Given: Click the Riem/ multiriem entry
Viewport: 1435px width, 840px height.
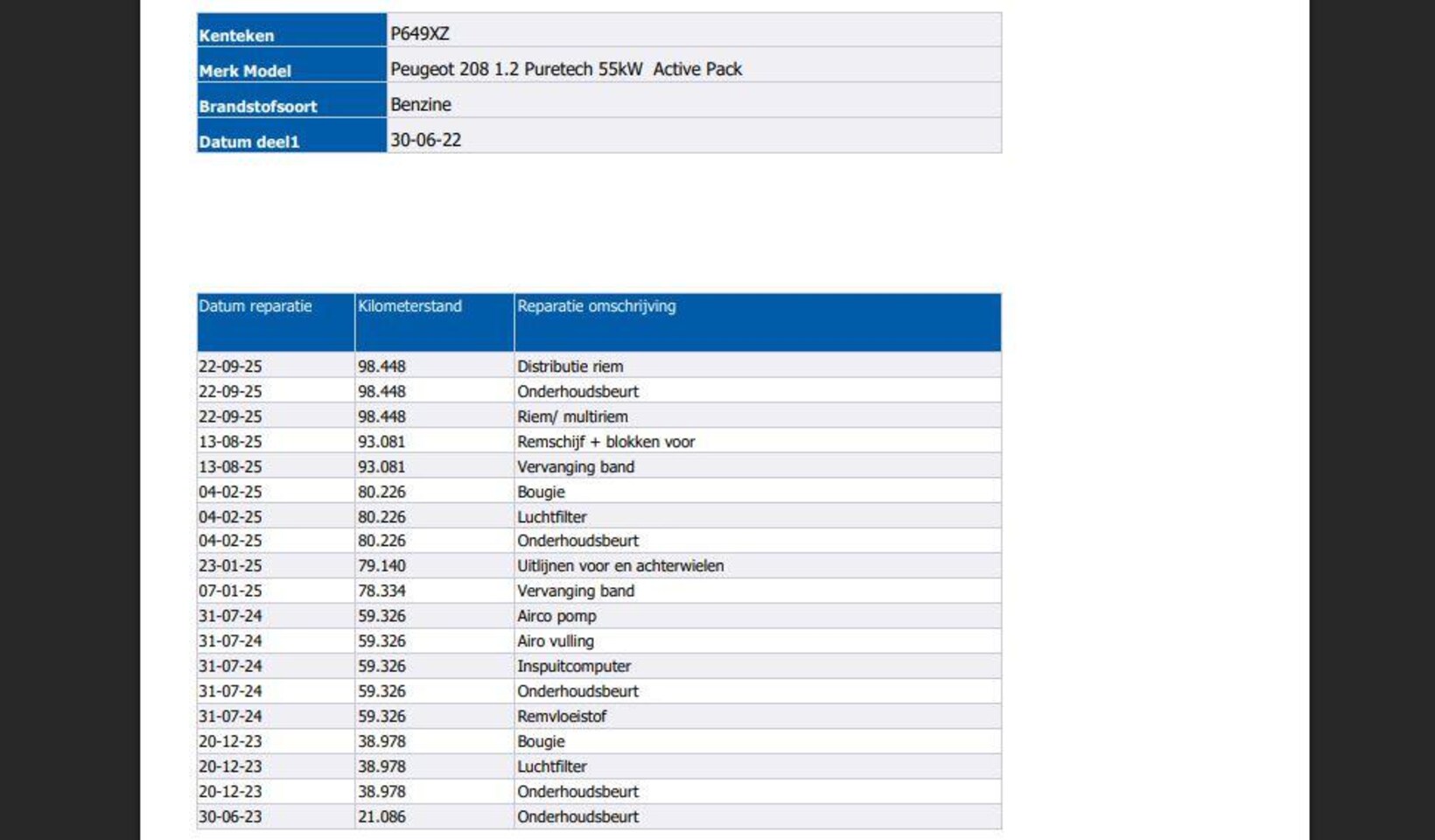Looking at the screenshot, I should pos(572,416).
